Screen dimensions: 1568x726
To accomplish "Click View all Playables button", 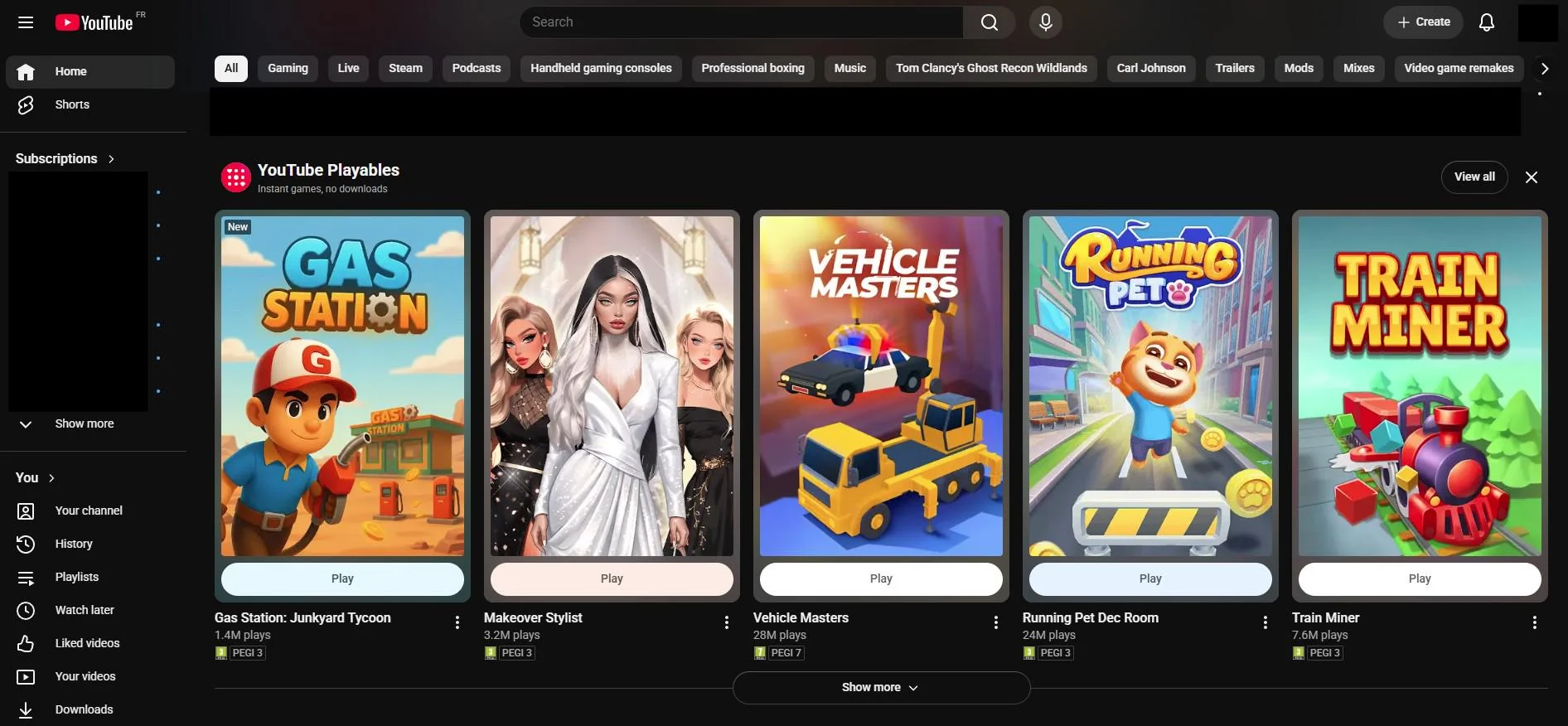I will coord(1474,177).
